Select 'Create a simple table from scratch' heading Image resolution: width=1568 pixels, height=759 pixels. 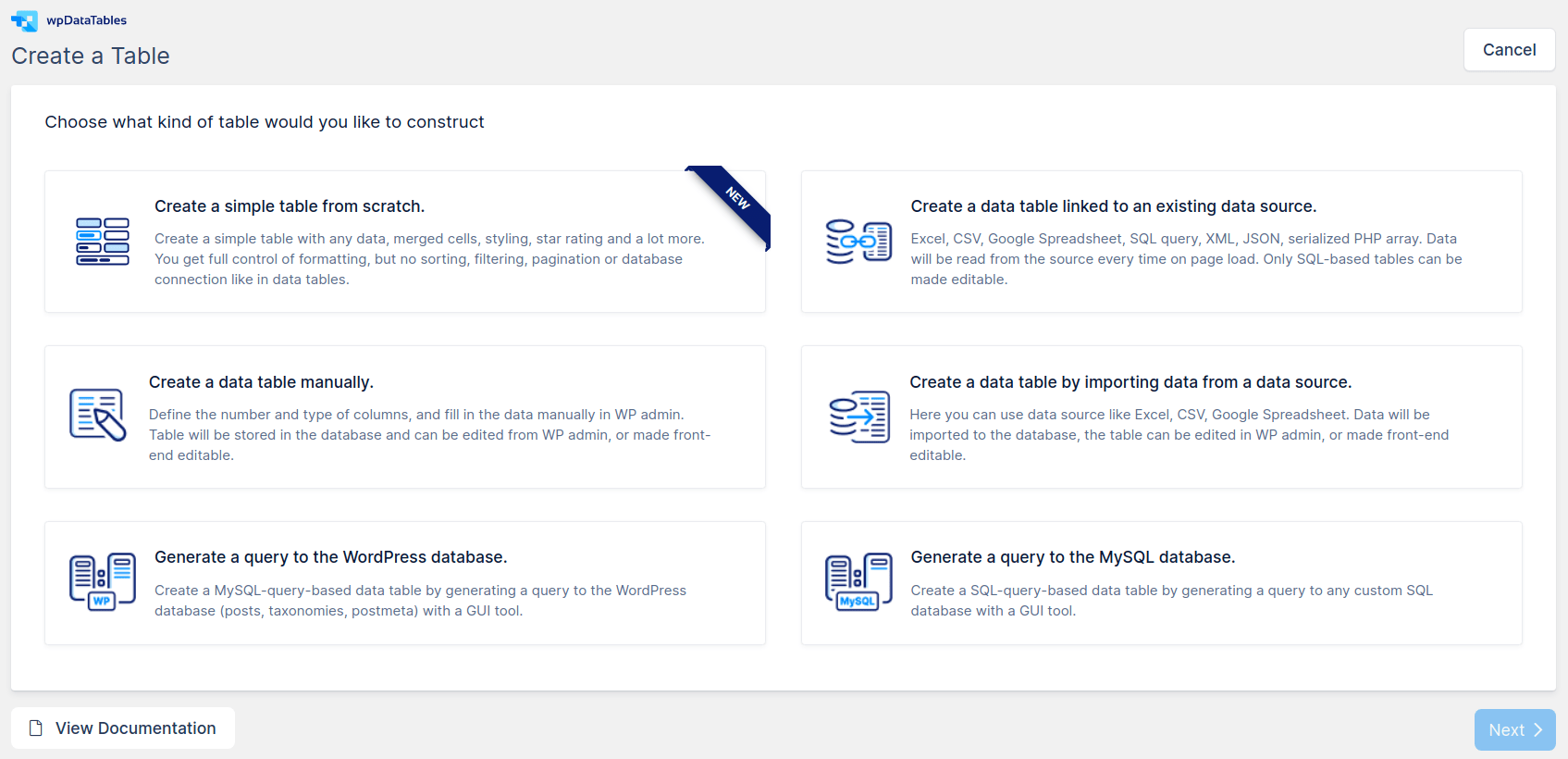point(290,206)
